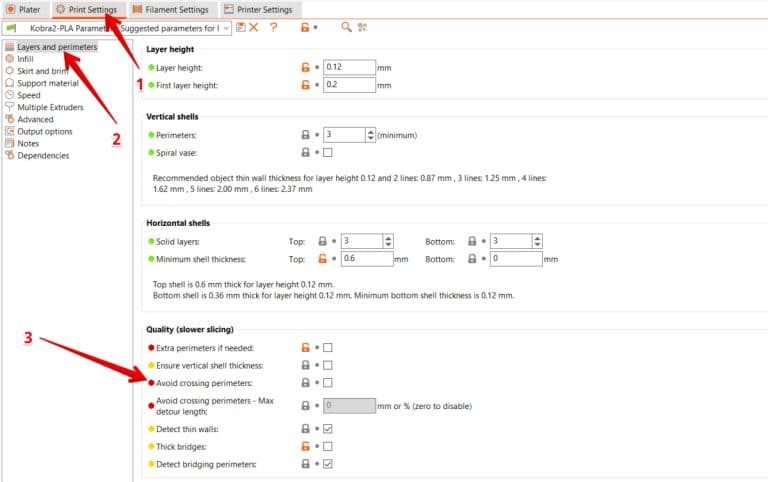Click the lock icon beside Perimeters
Screen dimensions: 768x482
306,134
